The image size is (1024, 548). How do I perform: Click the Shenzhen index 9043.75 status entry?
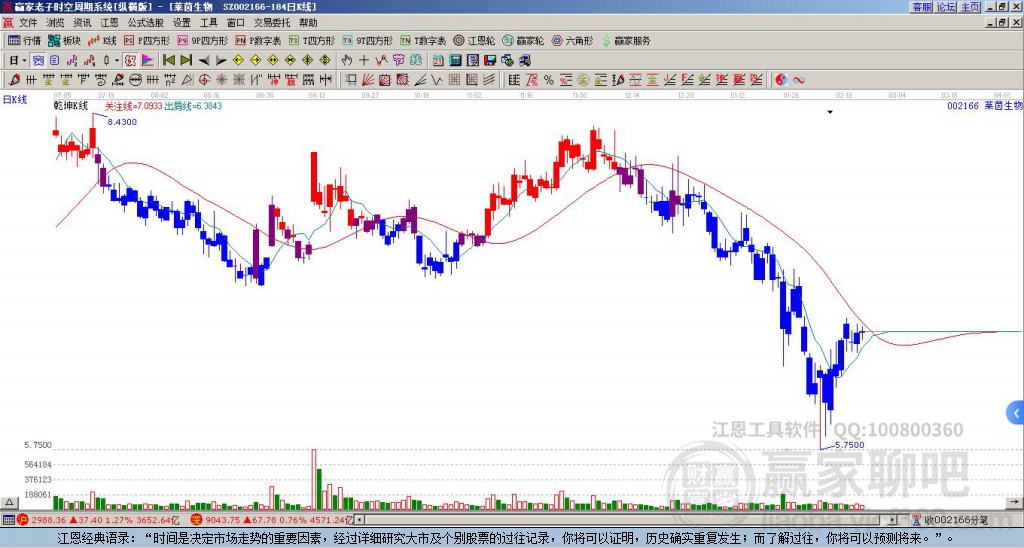coord(272,520)
